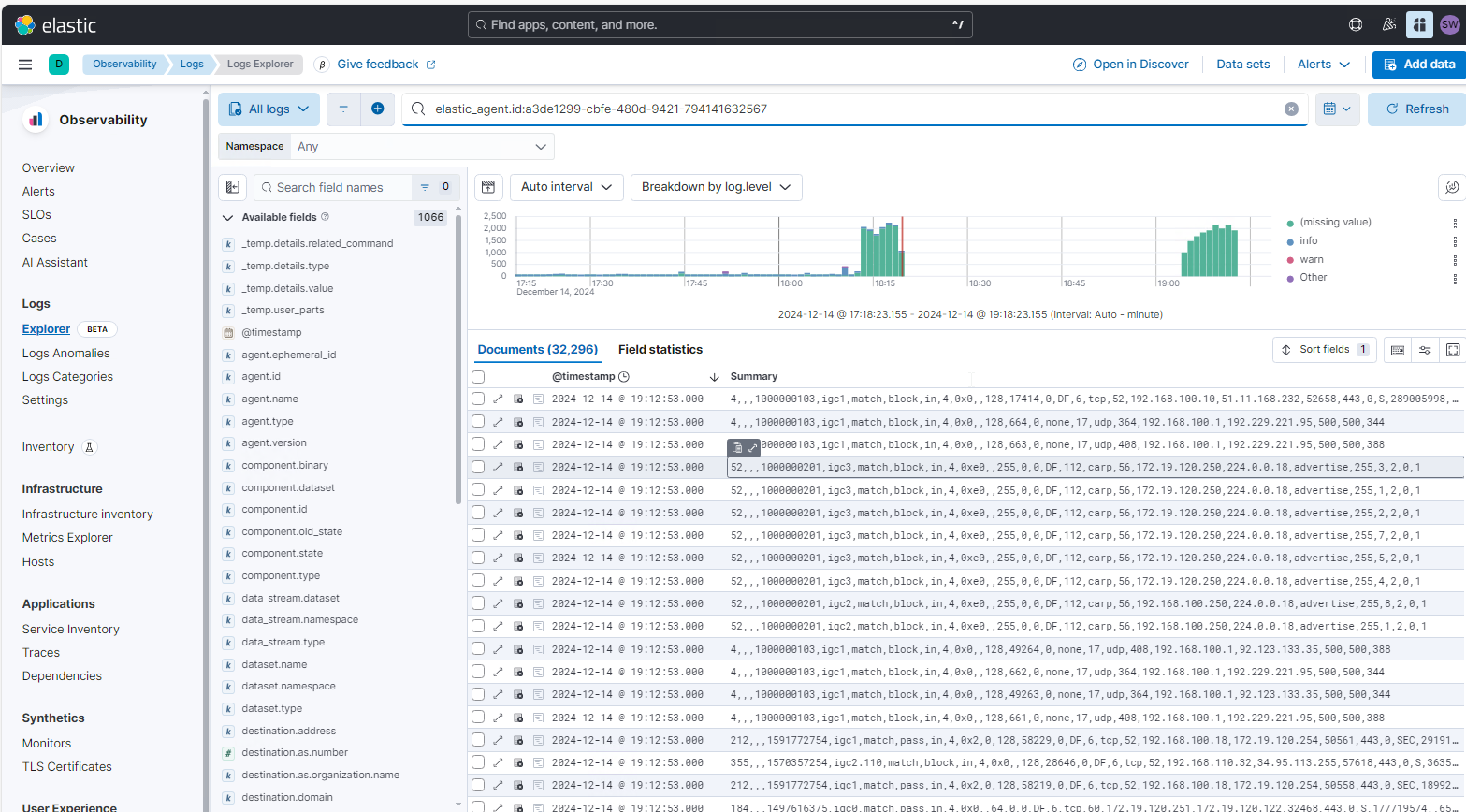
Task: Open Logs Categories in sidebar
Action: [x=67, y=377]
